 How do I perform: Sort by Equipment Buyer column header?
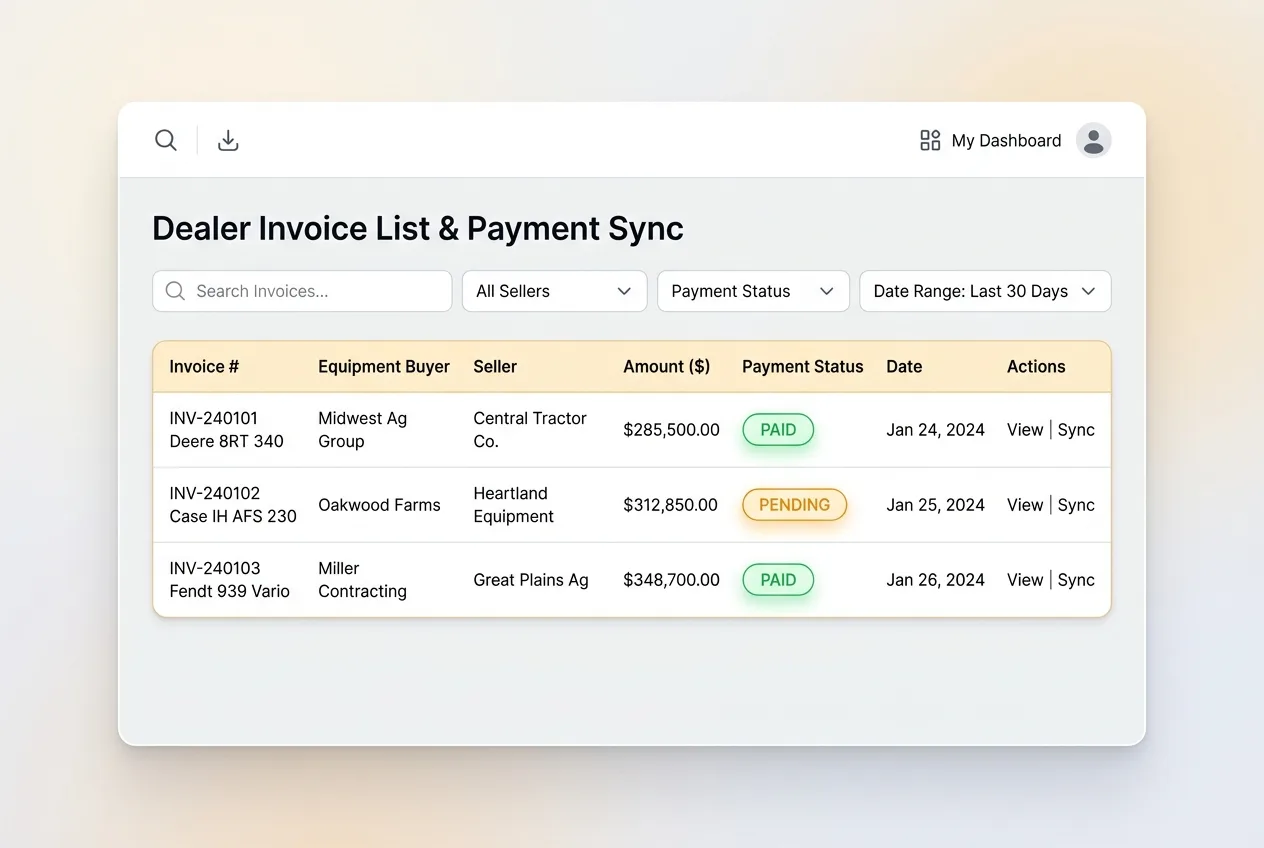click(384, 366)
